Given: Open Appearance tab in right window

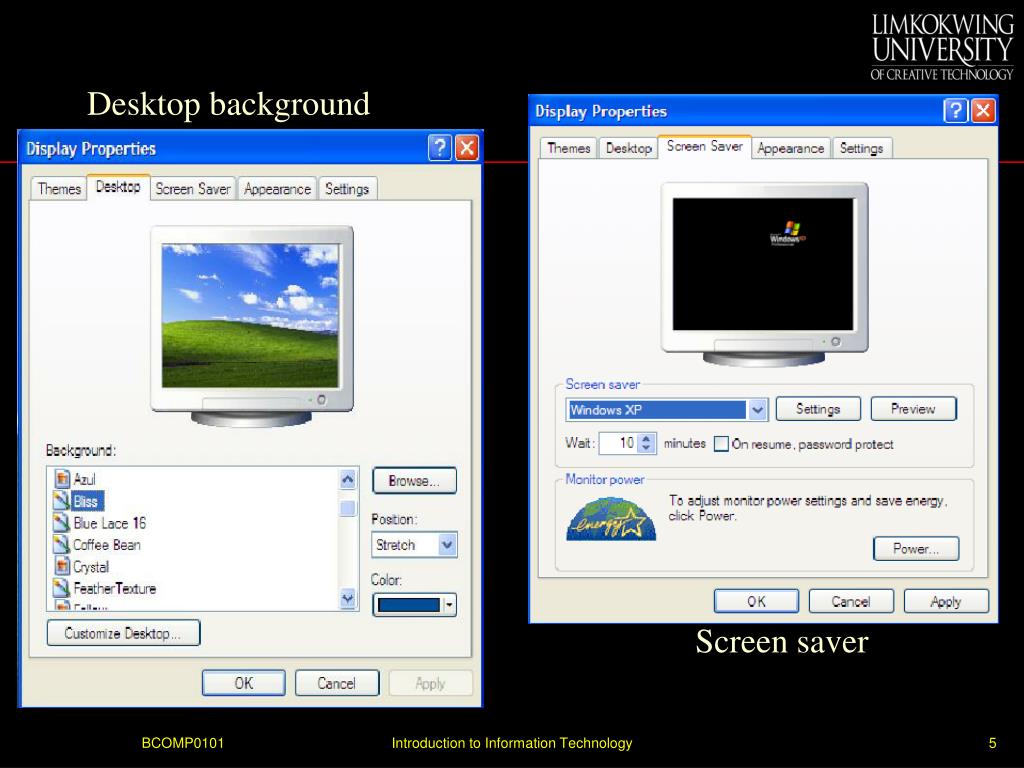Looking at the screenshot, I should (x=790, y=148).
